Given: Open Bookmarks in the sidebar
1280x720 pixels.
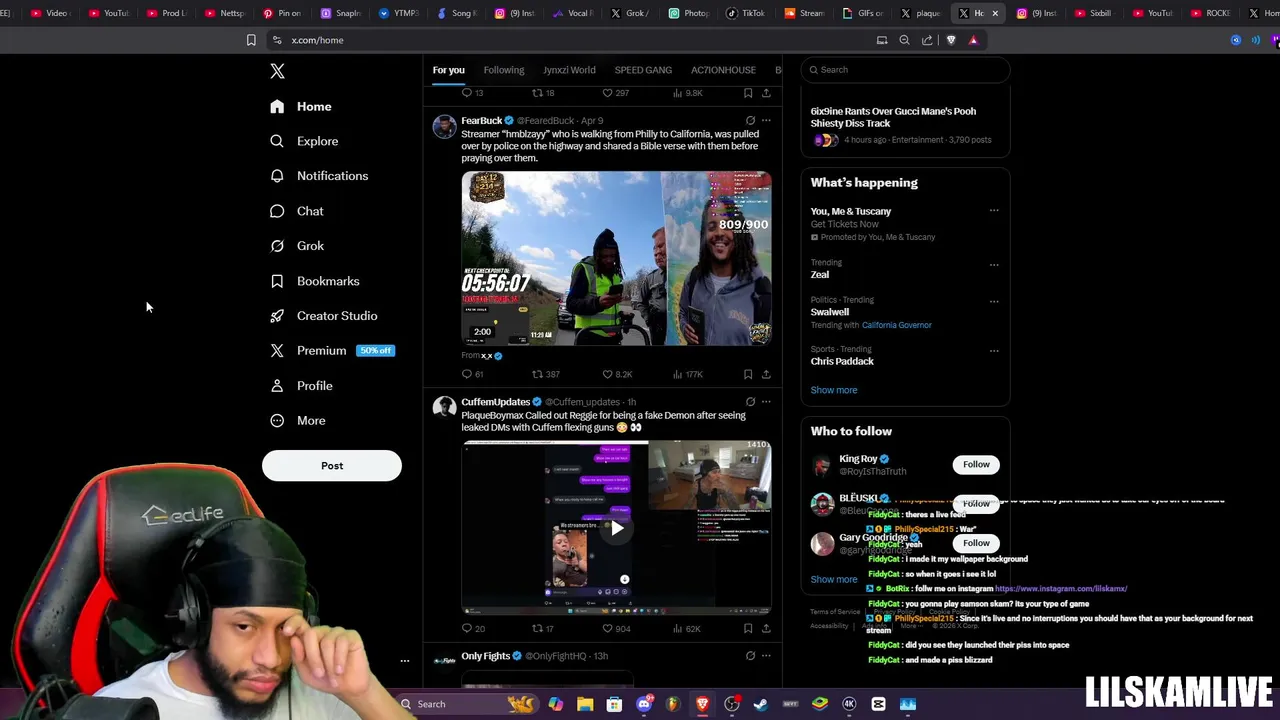Looking at the screenshot, I should pyautogui.click(x=314, y=281).
